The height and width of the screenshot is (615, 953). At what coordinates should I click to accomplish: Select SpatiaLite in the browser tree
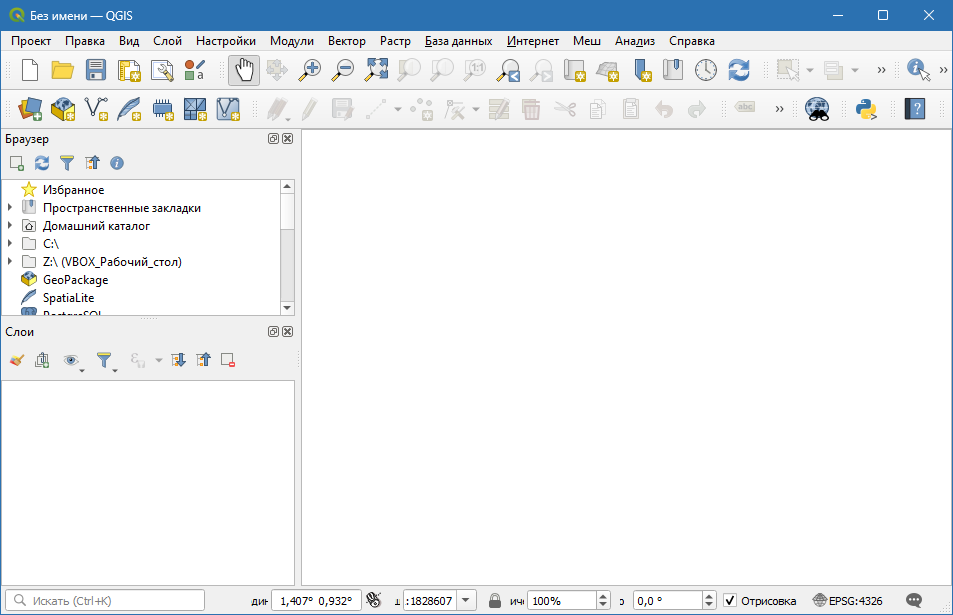tap(68, 298)
